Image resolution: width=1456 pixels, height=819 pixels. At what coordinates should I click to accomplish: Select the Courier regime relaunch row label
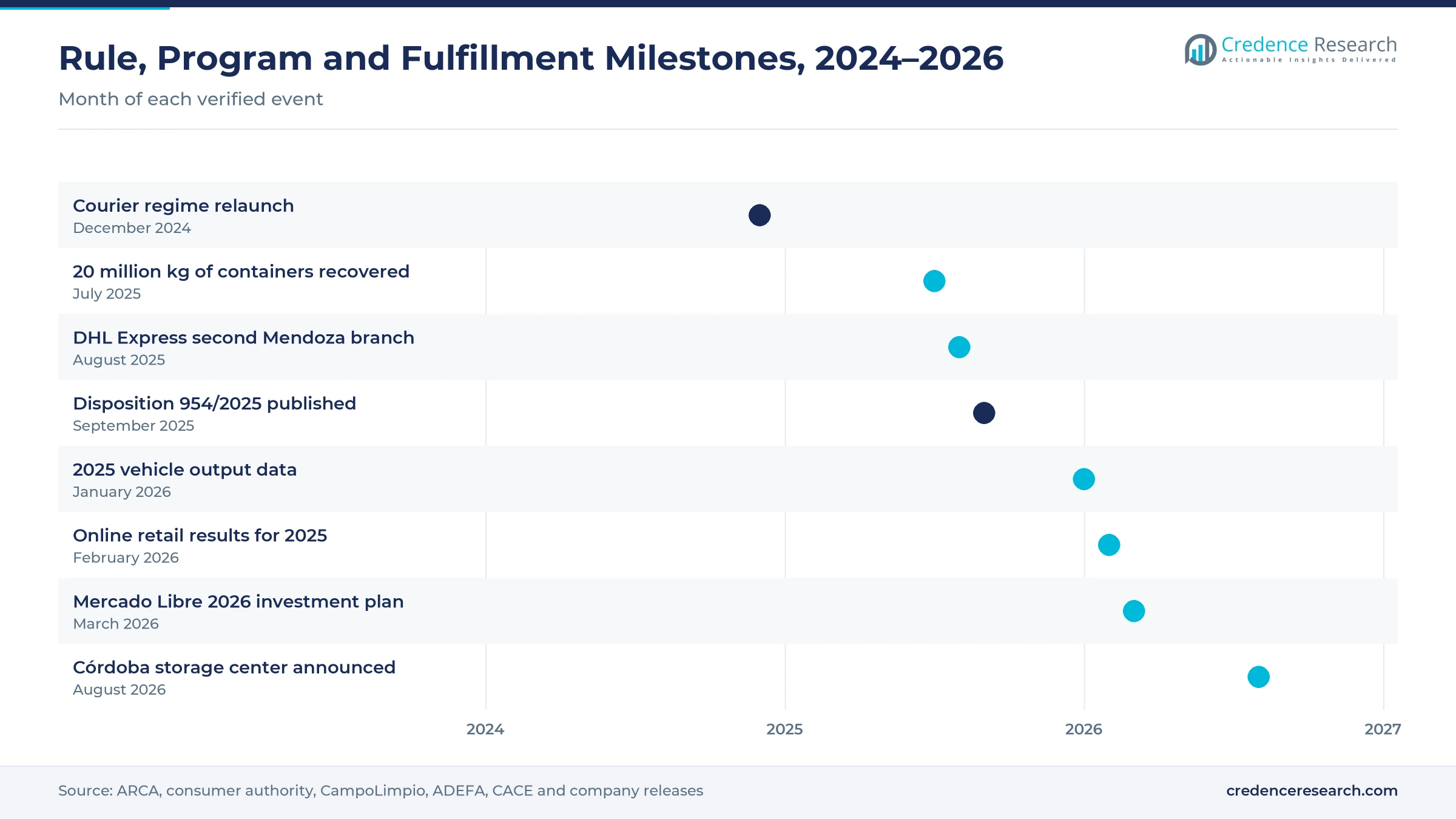click(183, 206)
